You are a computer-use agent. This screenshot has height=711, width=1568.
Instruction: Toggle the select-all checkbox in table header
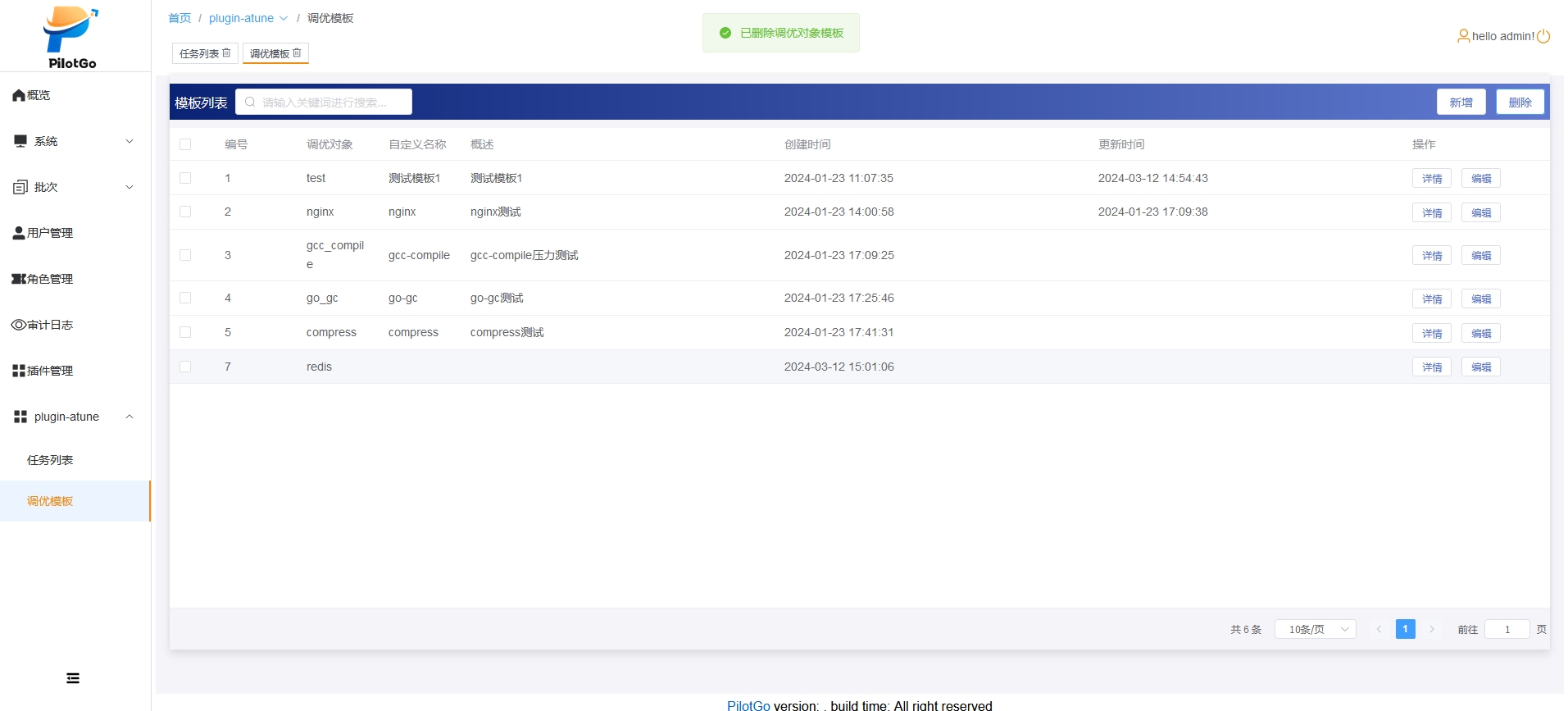[185, 144]
